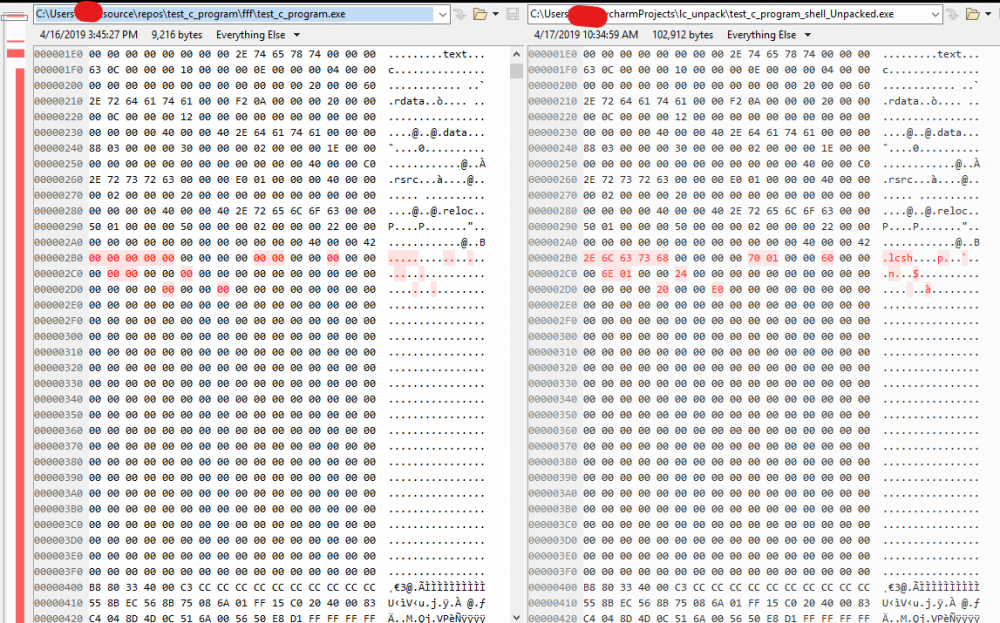The image size is (1000, 623).
Task: Click offset 00000210 in the left pane
Action: [58, 101]
